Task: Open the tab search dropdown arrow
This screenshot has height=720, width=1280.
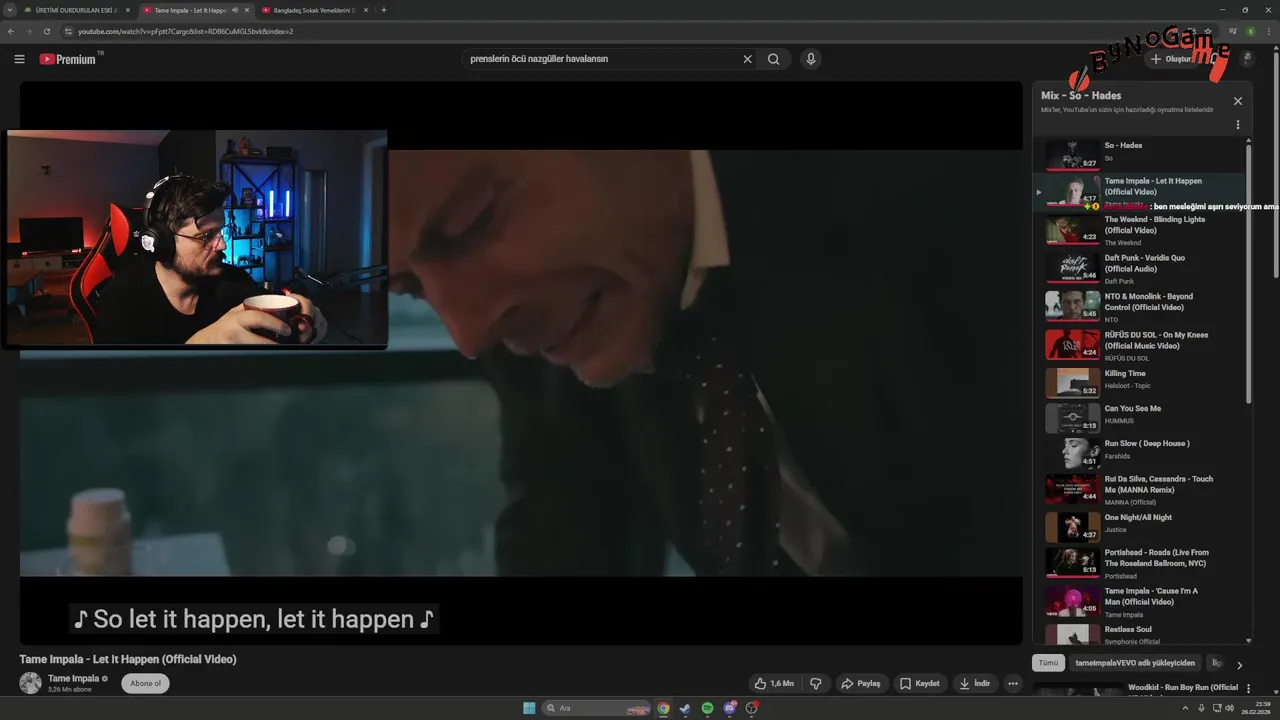Action: 9,10
